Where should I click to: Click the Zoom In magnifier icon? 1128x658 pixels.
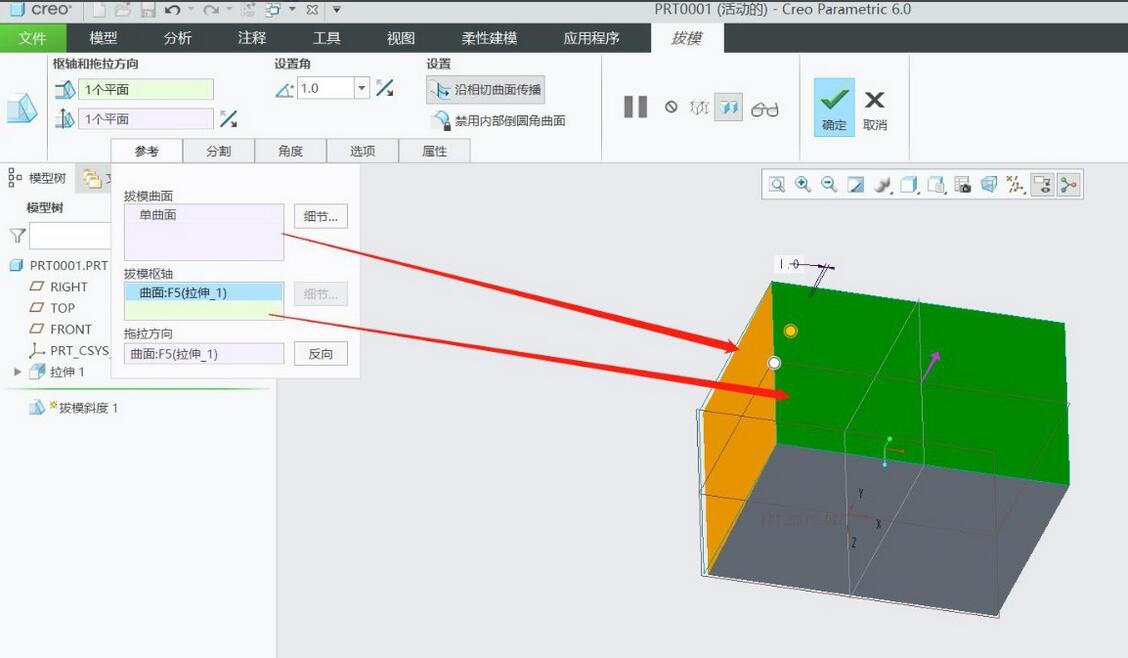(803, 185)
